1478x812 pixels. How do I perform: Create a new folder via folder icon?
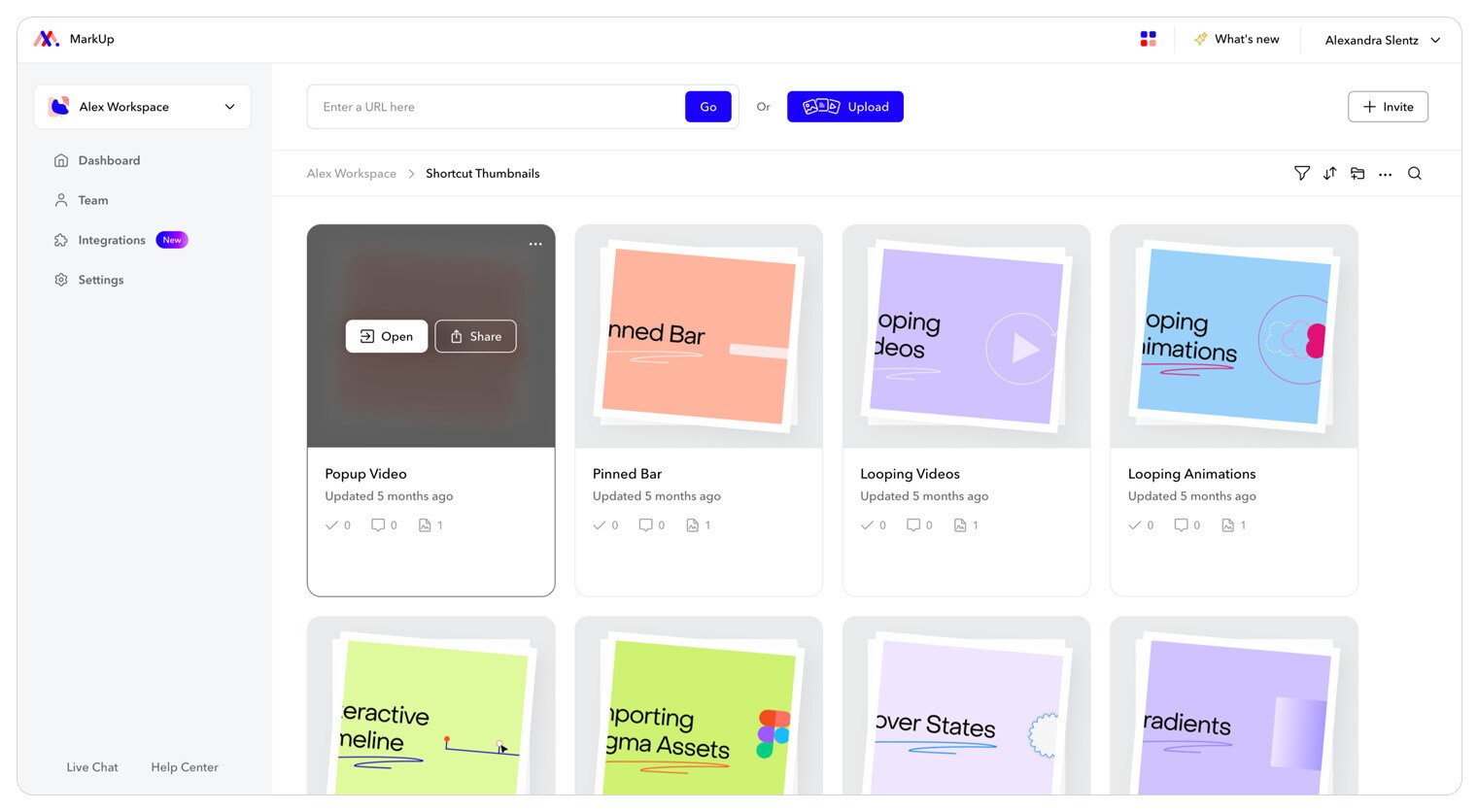point(1358,173)
